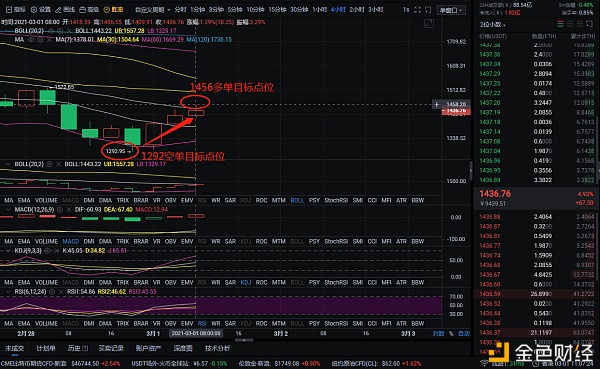Select the 1小时 interval

[319, 10]
